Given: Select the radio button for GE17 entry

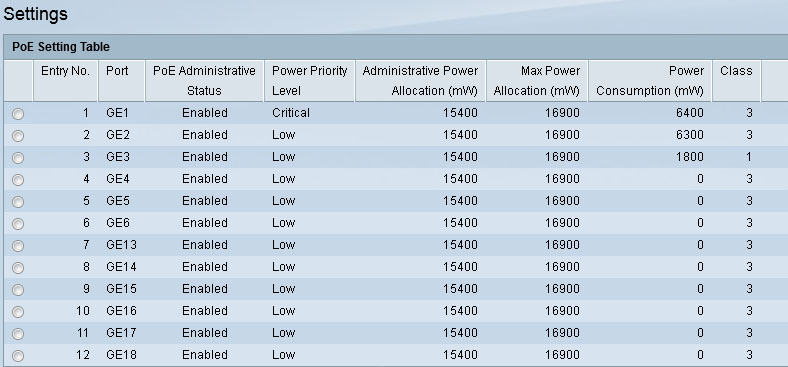Looking at the screenshot, I should (x=18, y=334).
